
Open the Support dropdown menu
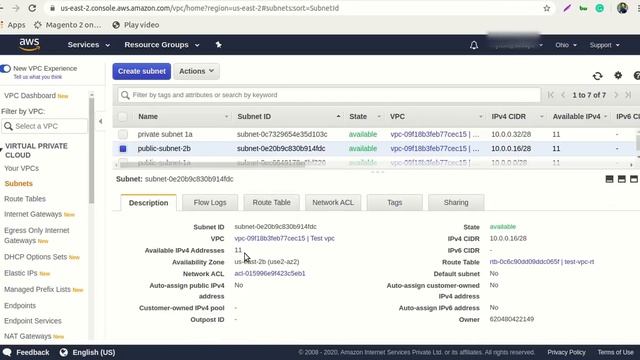[604, 45]
